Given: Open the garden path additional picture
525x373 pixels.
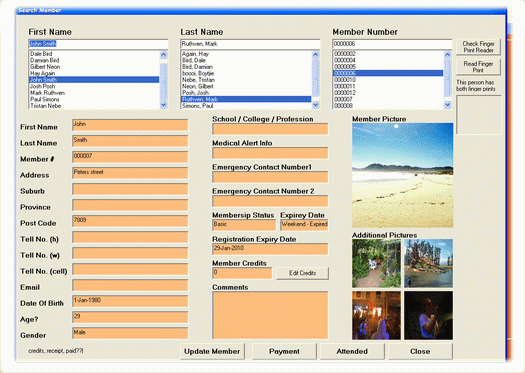Looking at the screenshot, I should (x=376, y=263).
